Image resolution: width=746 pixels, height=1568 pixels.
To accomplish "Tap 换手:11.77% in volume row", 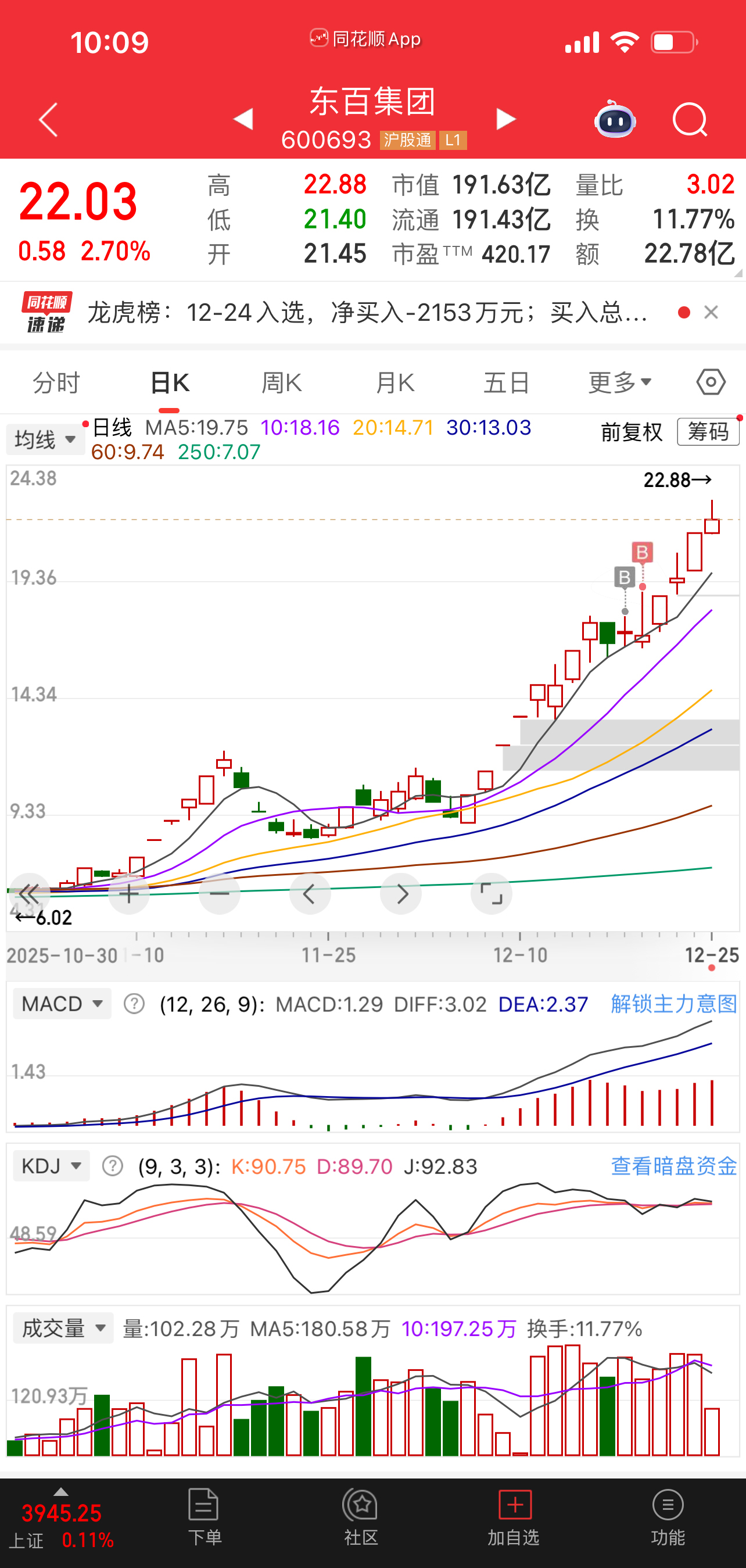I will pyautogui.click(x=584, y=1329).
